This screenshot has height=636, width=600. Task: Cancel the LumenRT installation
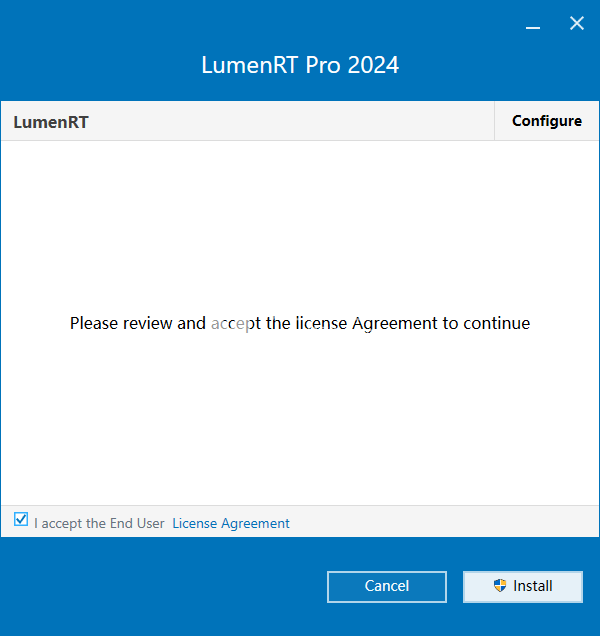tap(387, 587)
